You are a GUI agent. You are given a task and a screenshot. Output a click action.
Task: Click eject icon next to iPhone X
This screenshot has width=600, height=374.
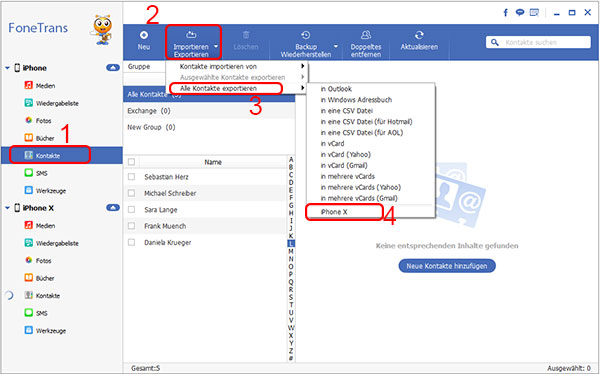112,208
